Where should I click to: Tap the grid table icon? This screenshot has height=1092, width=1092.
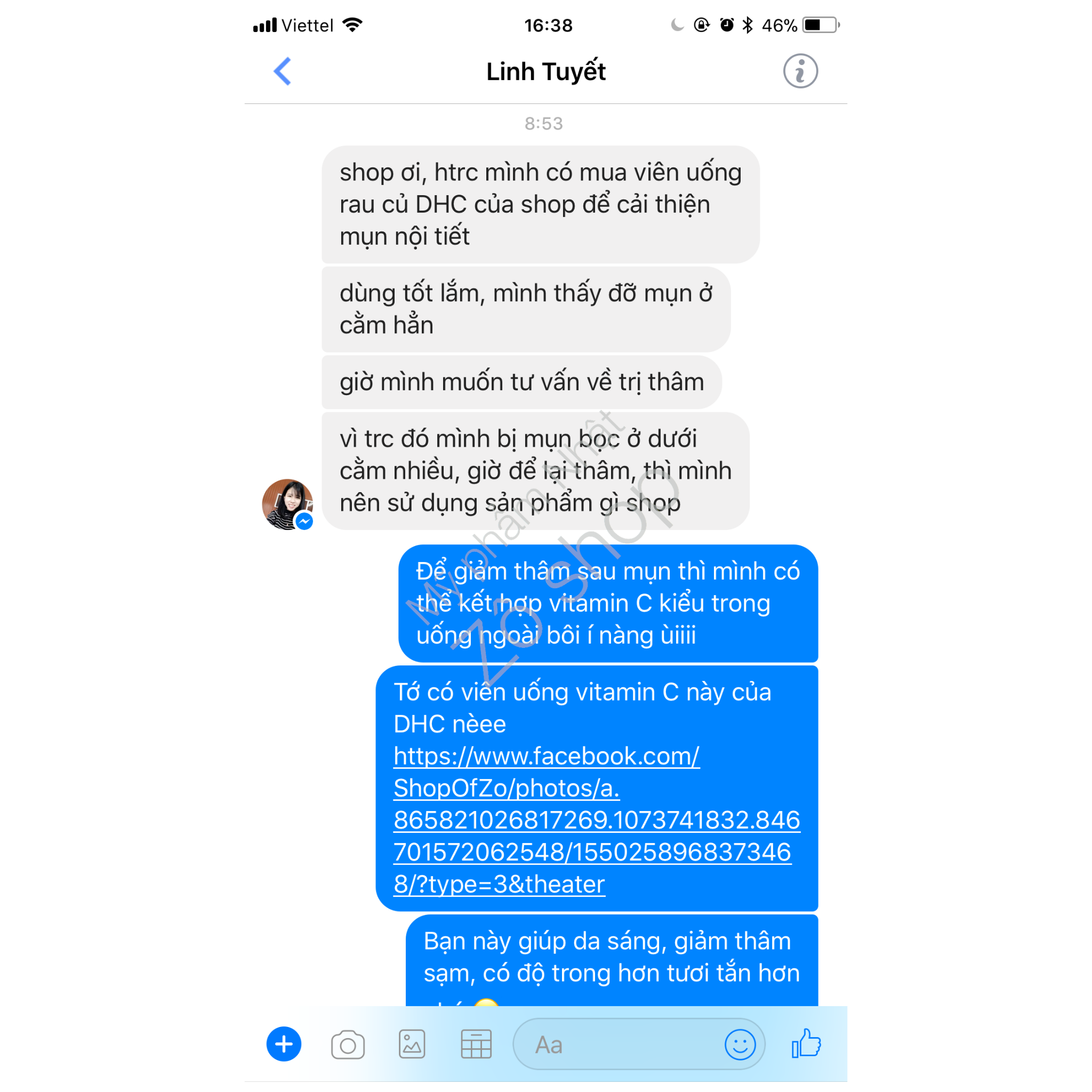(x=476, y=1044)
